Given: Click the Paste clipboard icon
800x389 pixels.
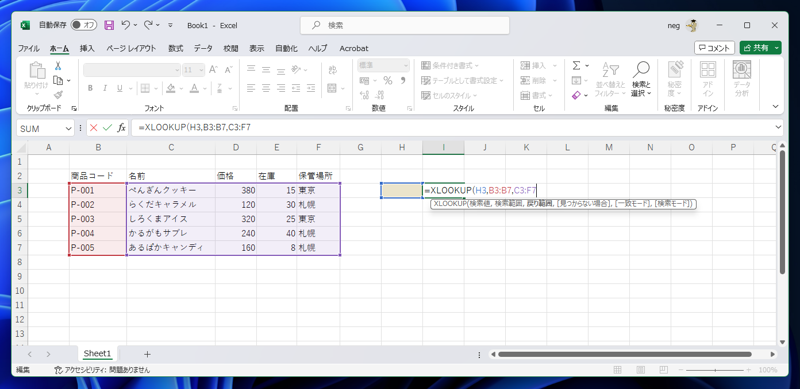Looking at the screenshot, I should coord(37,70).
